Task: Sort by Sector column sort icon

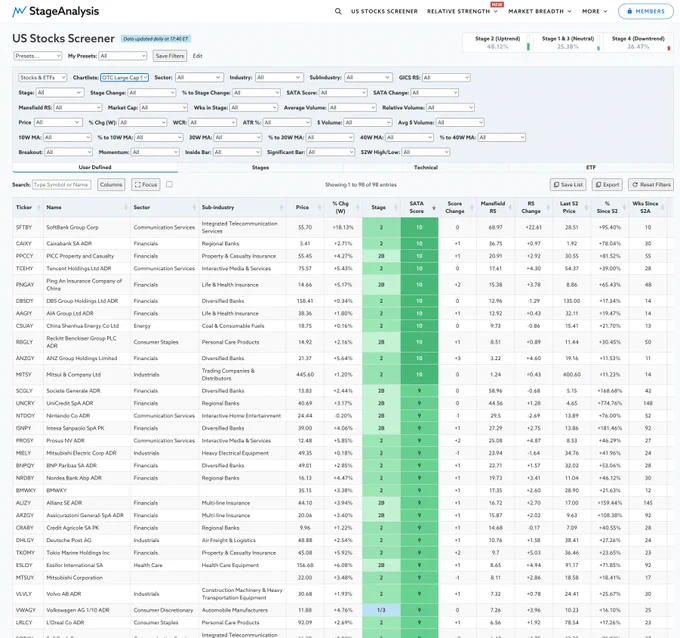Action: click(x=194, y=208)
